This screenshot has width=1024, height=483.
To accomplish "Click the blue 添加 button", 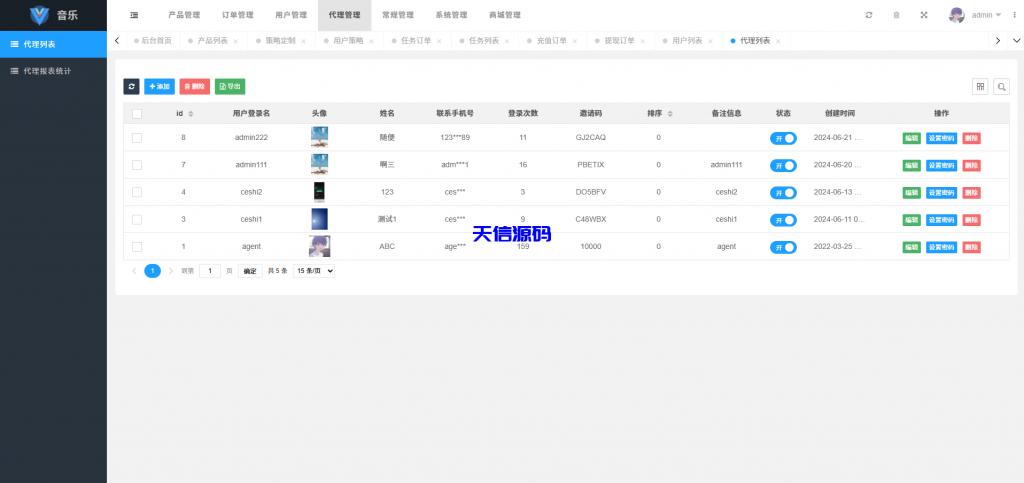I will [x=159, y=86].
